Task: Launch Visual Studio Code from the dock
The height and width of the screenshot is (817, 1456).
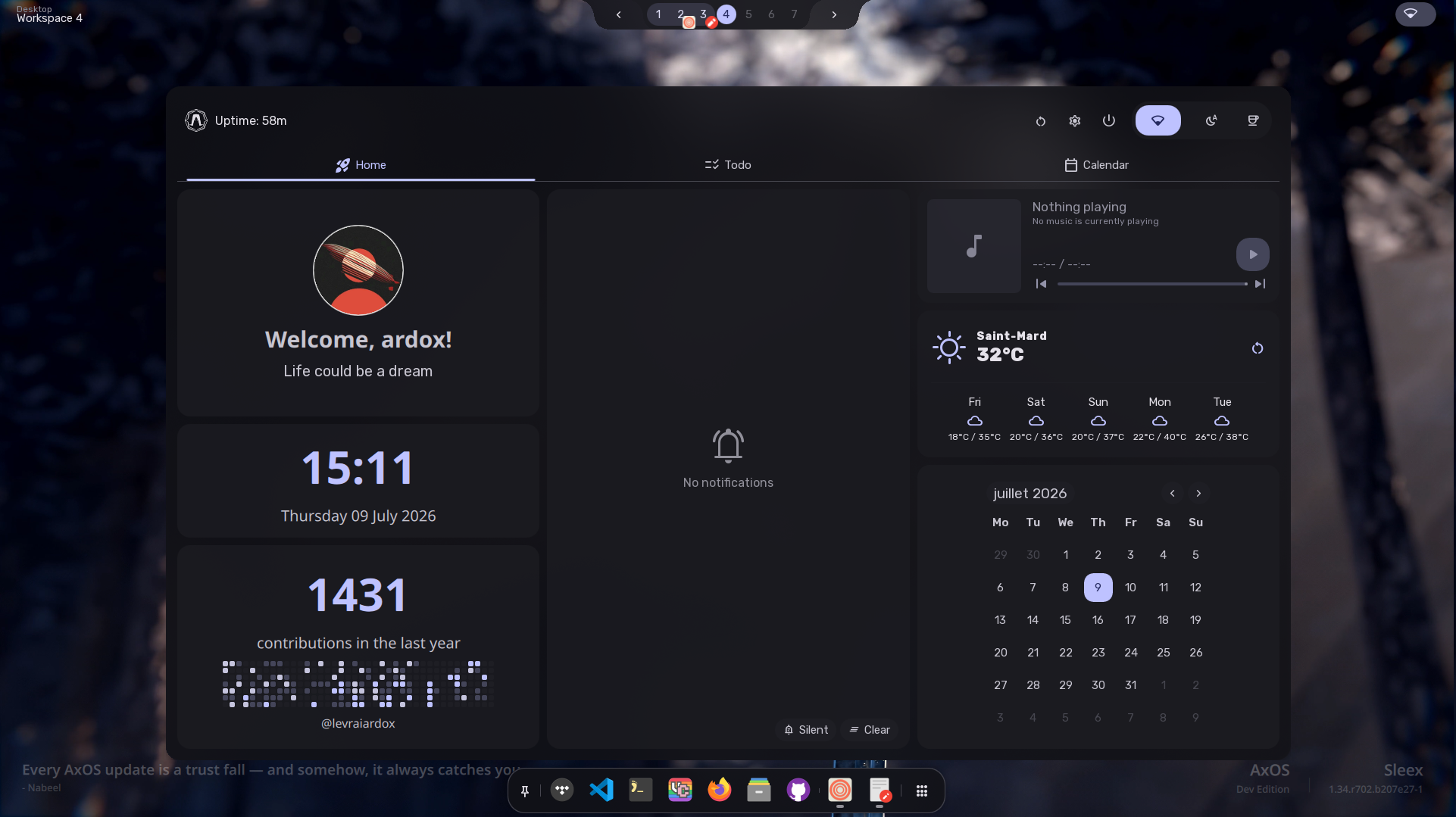Action: (601, 790)
